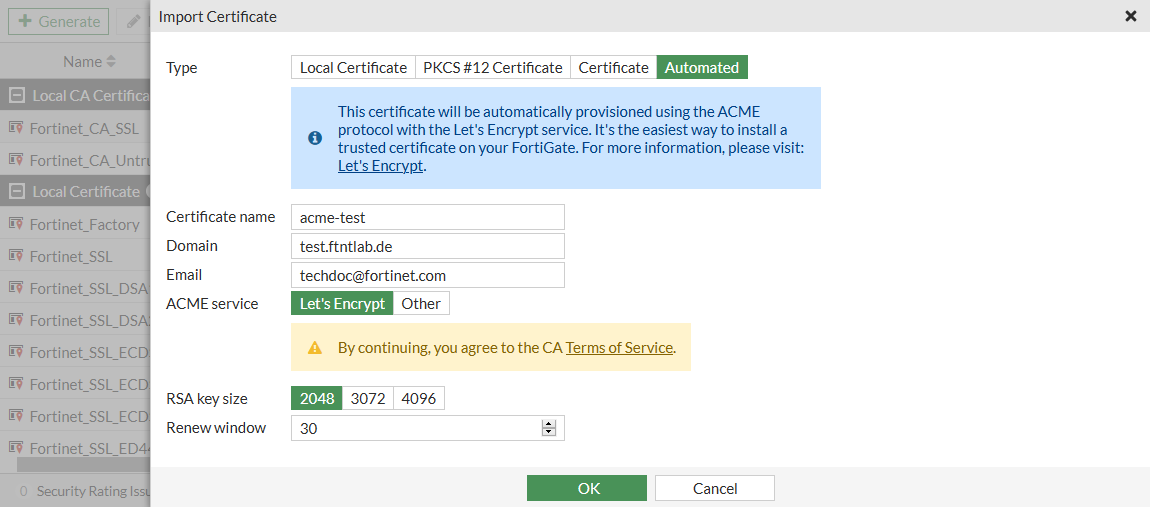The width and height of the screenshot is (1150, 507).
Task: Click the Domain input field
Action: (x=428, y=246)
